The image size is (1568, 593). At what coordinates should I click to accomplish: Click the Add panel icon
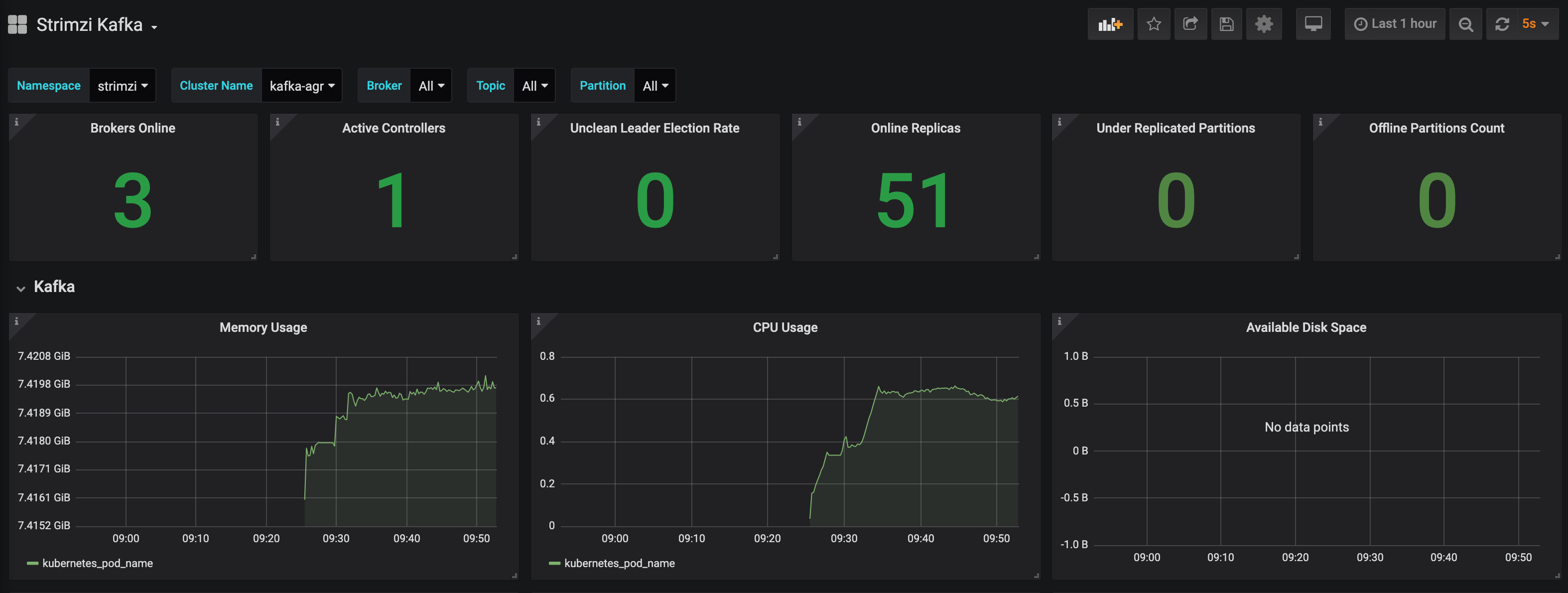[x=1110, y=24]
